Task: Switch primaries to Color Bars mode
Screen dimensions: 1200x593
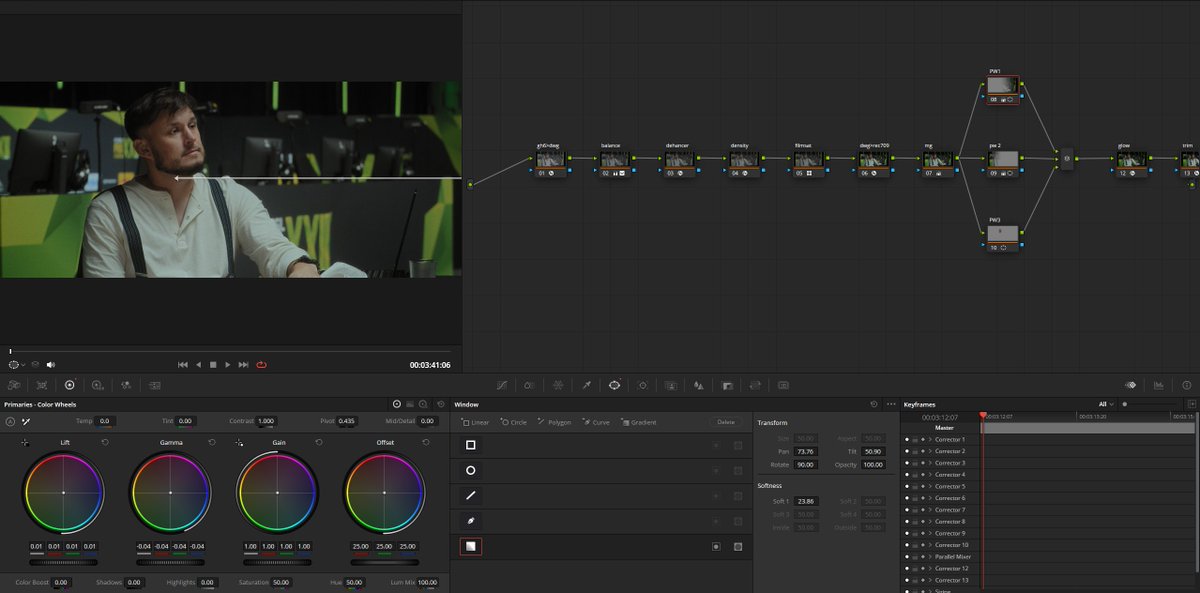Action: 410,404
